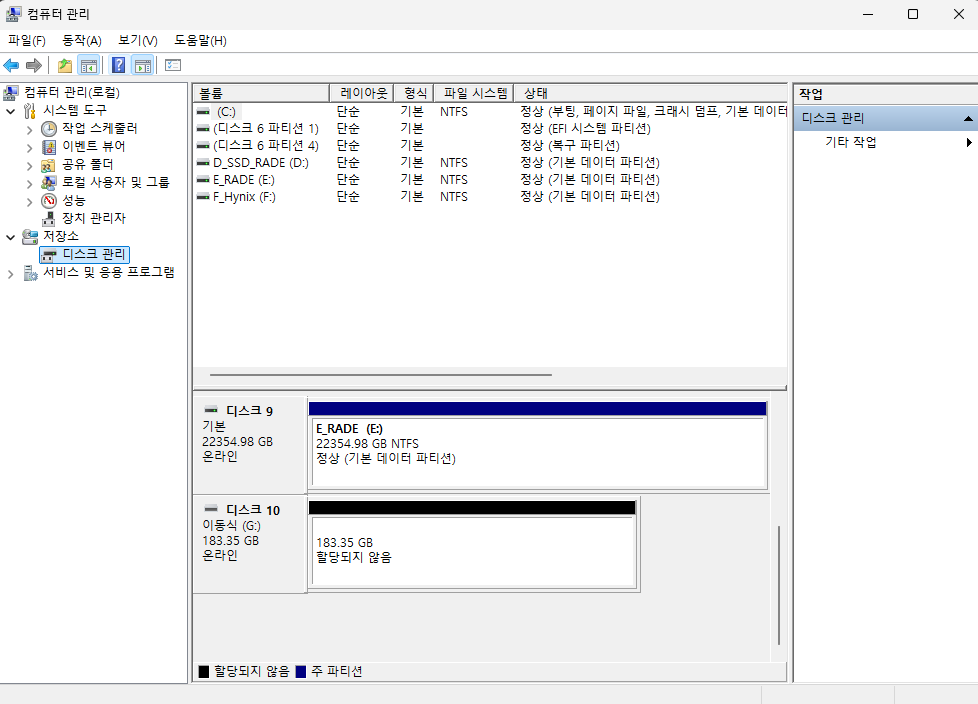Collapse the 디스크 관리 actions section arrow
The image size is (978, 704).
coord(967,118)
